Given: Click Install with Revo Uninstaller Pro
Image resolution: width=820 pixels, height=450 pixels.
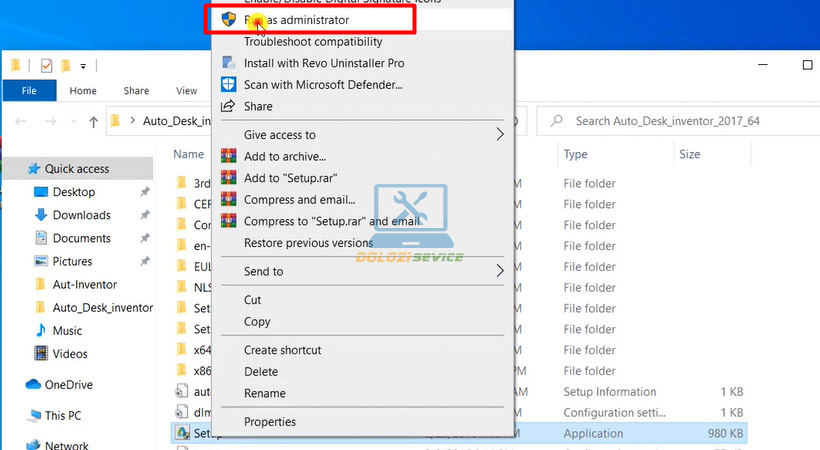Looking at the screenshot, I should (324, 63).
